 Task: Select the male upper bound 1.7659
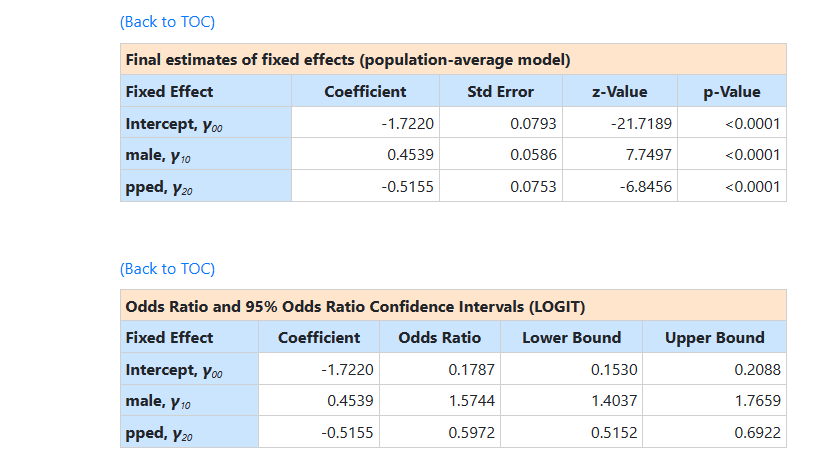(x=757, y=401)
